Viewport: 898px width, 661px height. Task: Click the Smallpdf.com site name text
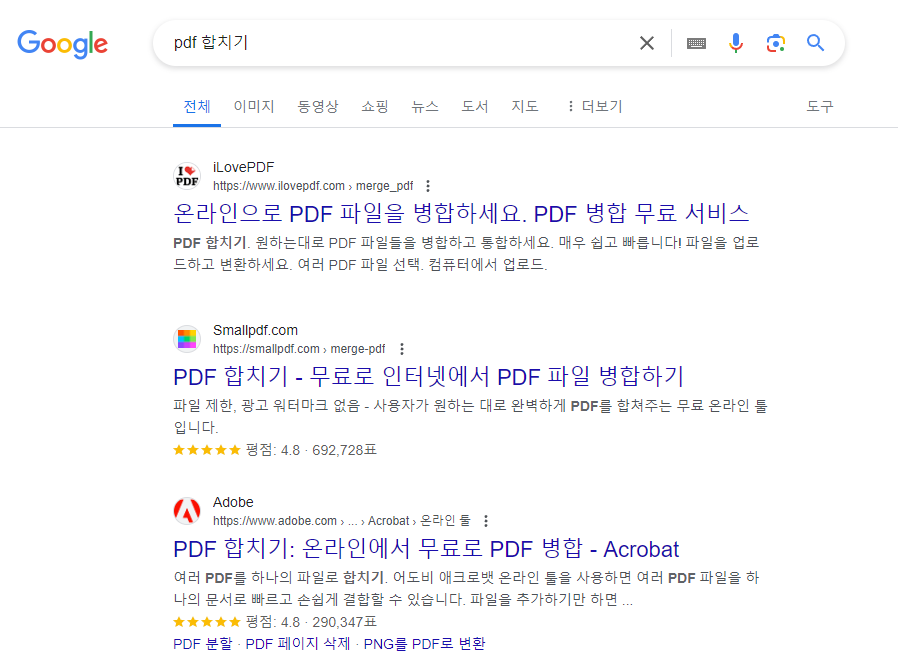pos(255,330)
